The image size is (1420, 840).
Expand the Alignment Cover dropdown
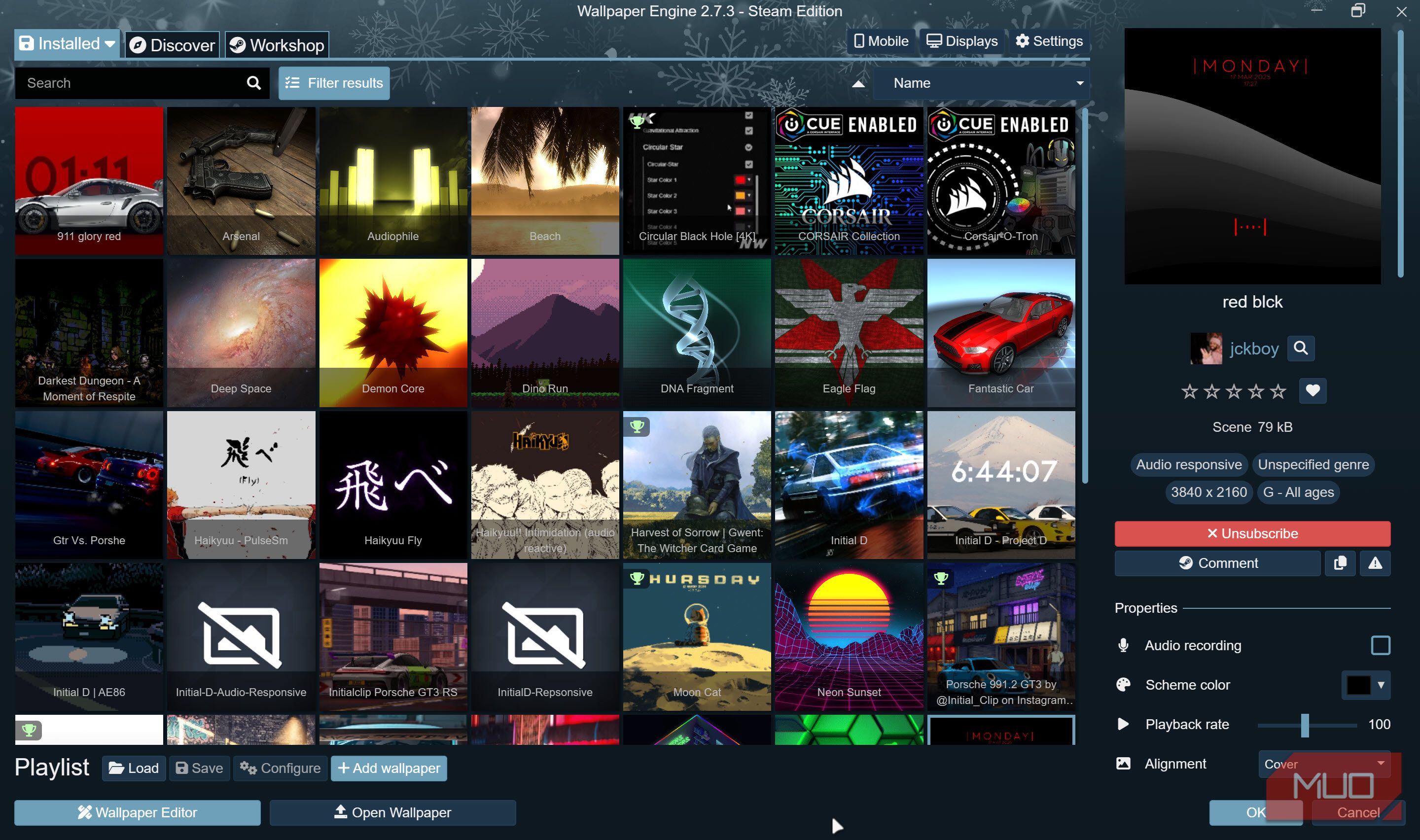click(x=1323, y=764)
